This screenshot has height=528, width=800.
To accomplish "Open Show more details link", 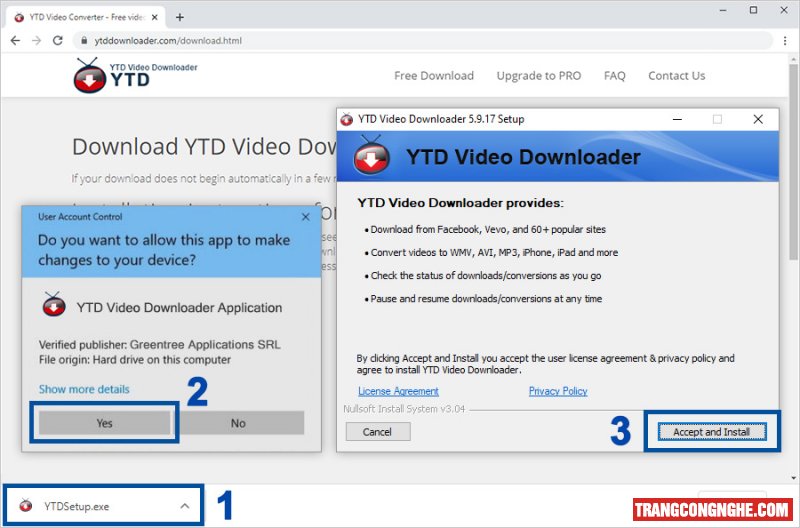I will 84,389.
